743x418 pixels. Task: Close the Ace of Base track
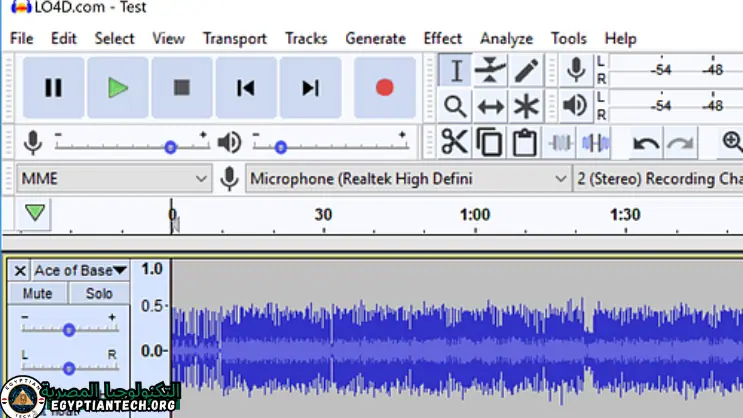(x=20, y=271)
